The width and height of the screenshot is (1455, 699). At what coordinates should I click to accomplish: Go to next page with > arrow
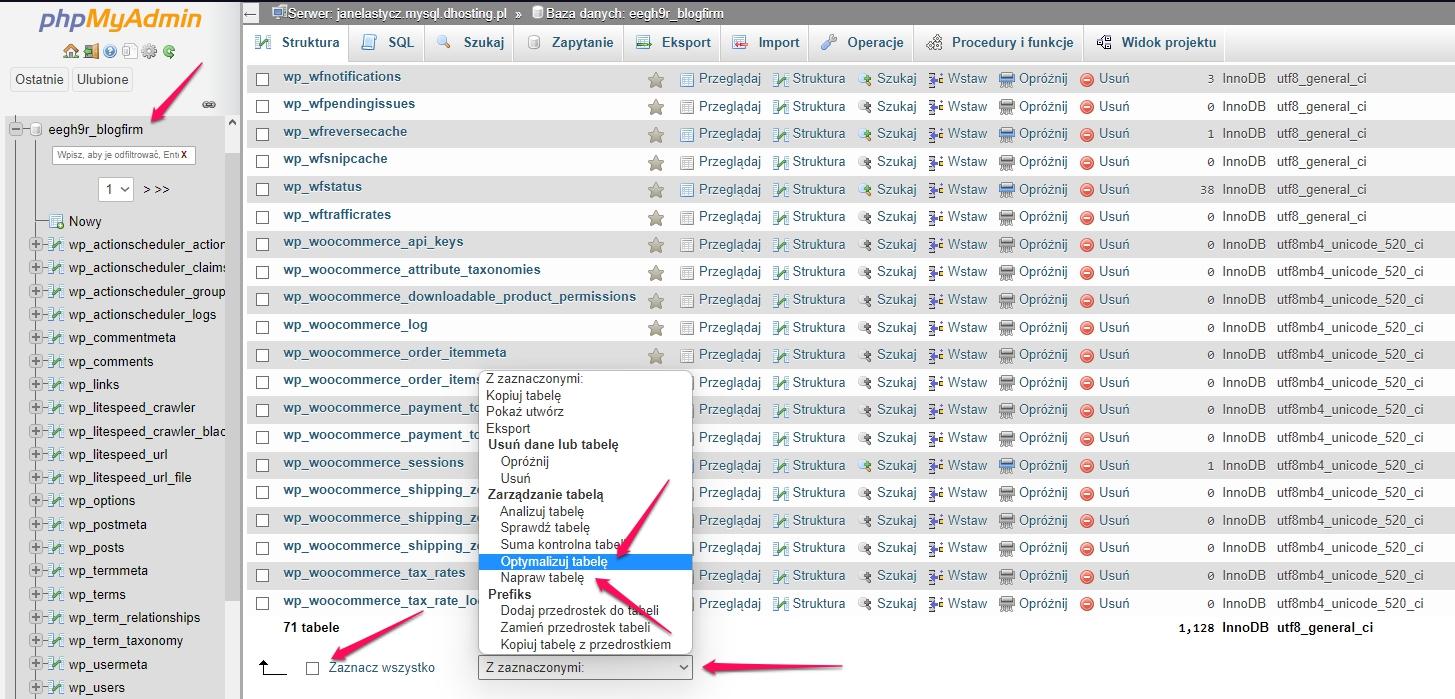click(148, 189)
